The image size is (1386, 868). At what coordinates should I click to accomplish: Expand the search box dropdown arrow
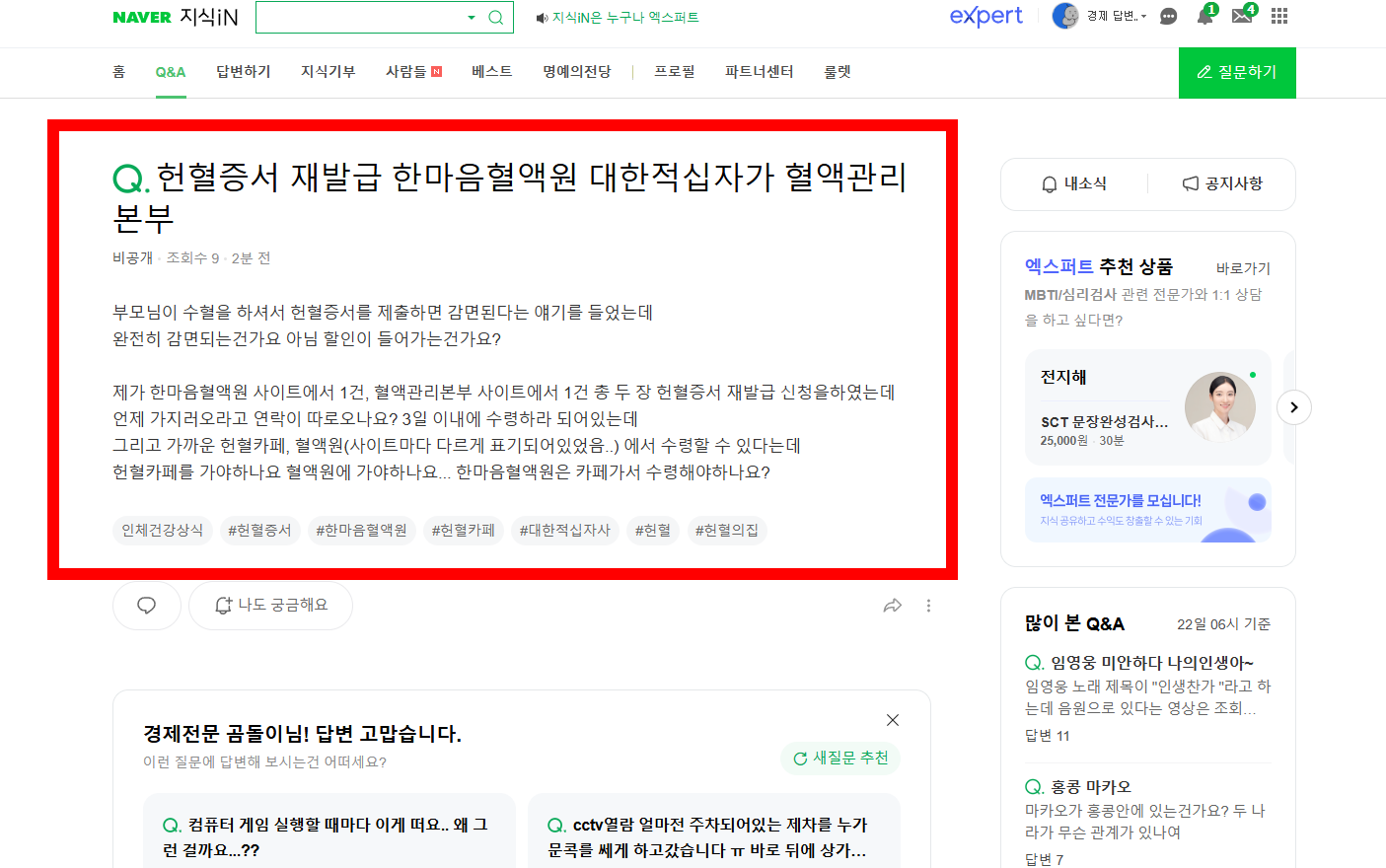point(472,17)
